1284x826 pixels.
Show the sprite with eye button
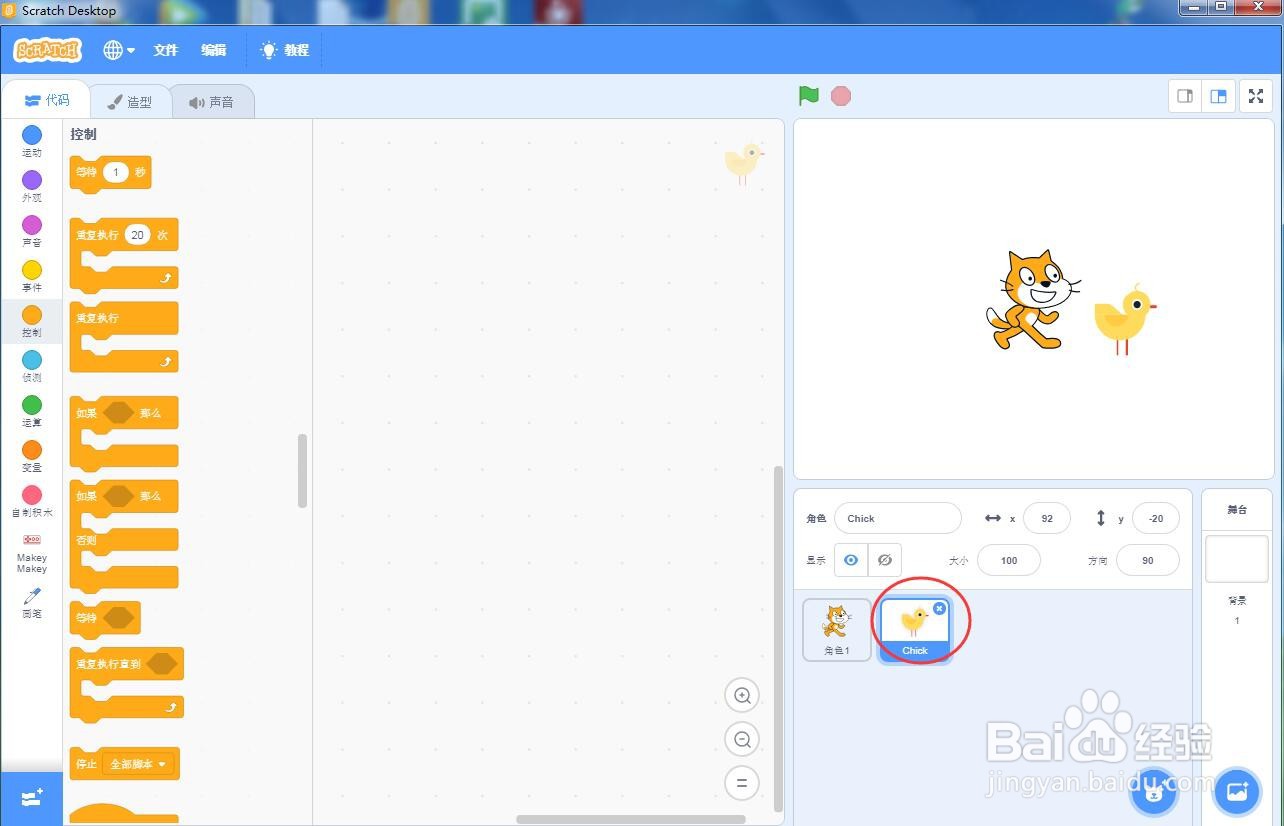[x=851, y=560]
